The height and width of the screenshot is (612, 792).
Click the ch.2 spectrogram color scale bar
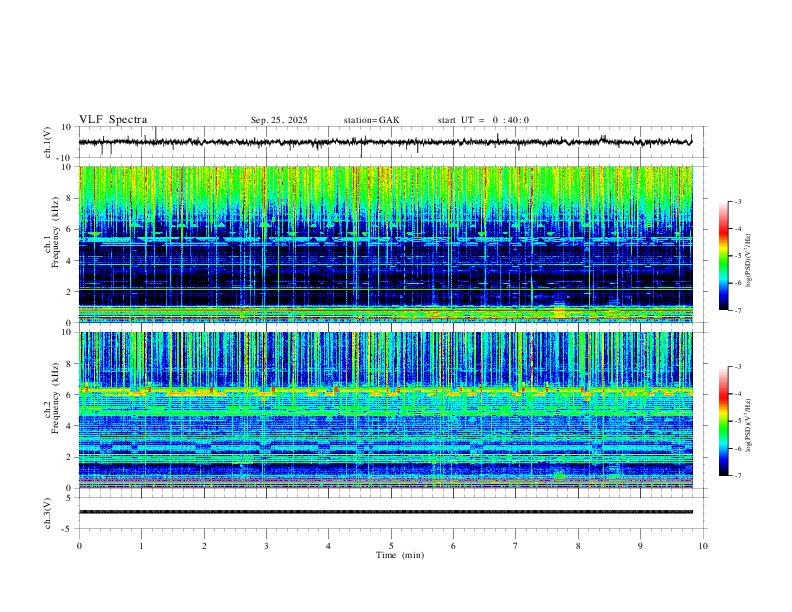(x=723, y=421)
